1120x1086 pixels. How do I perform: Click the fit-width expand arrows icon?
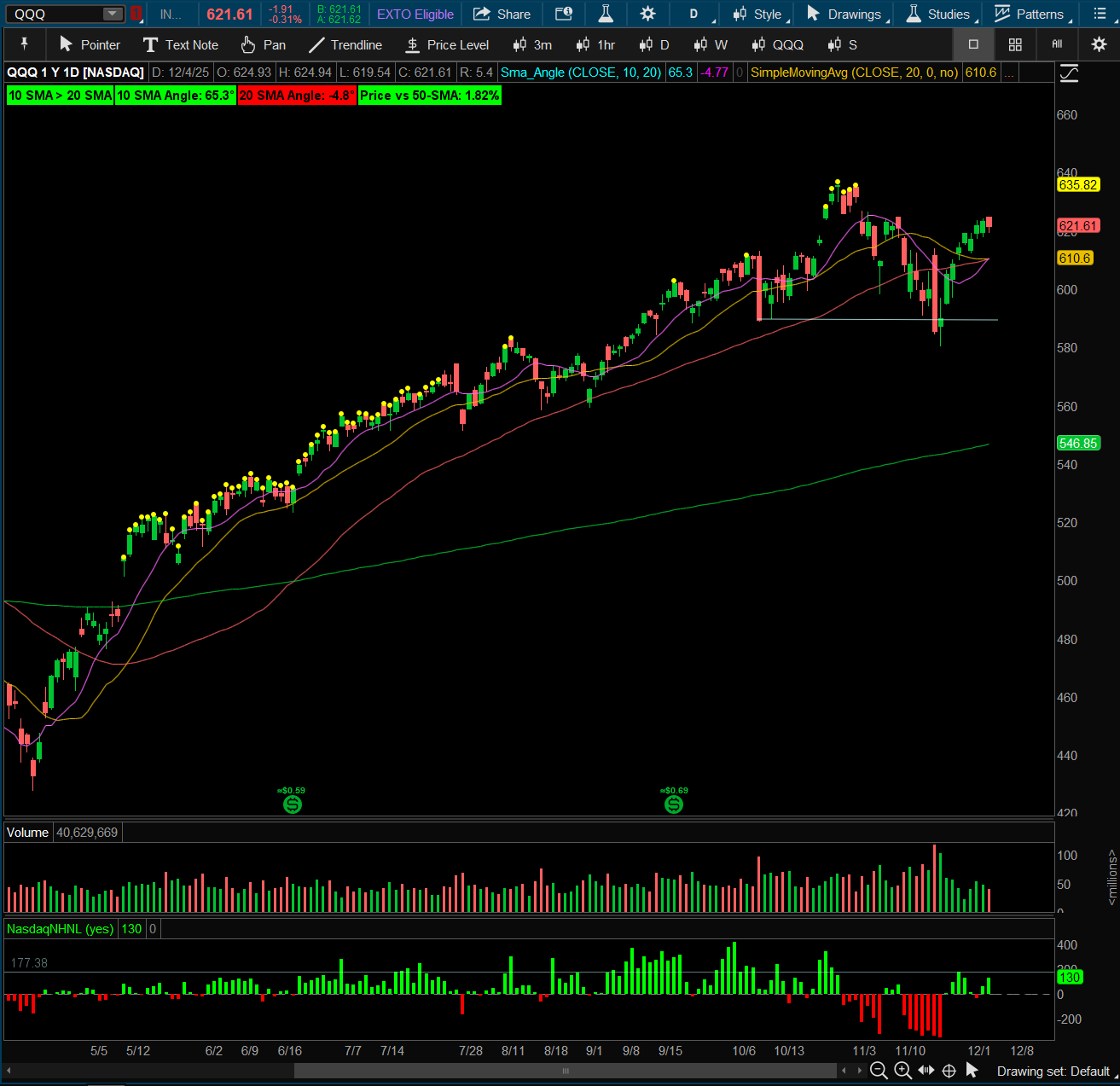pyautogui.click(x=926, y=1071)
